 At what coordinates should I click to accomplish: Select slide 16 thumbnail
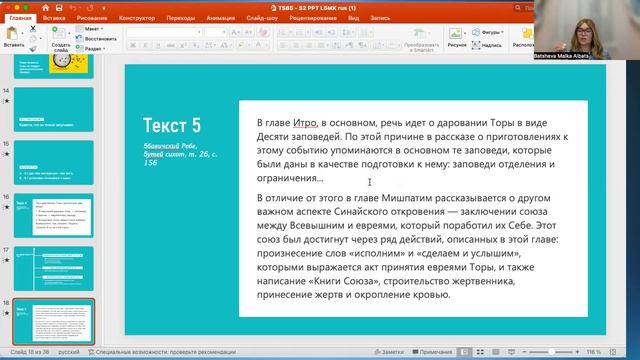pyautogui.click(x=53, y=216)
